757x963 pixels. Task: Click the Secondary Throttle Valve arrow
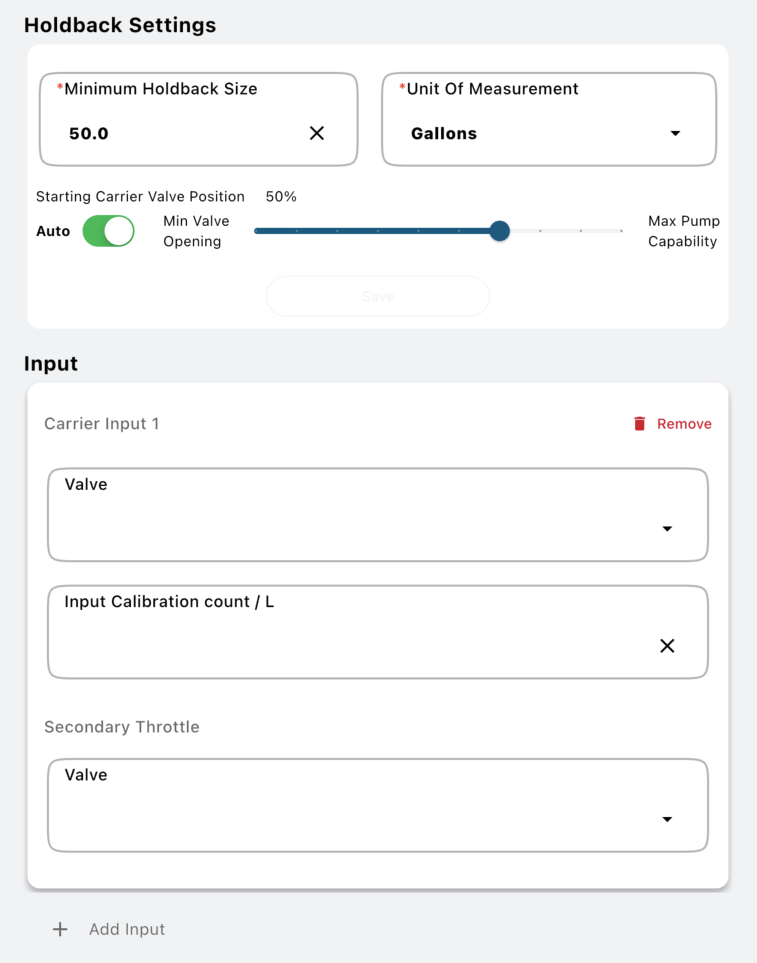(667, 820)
